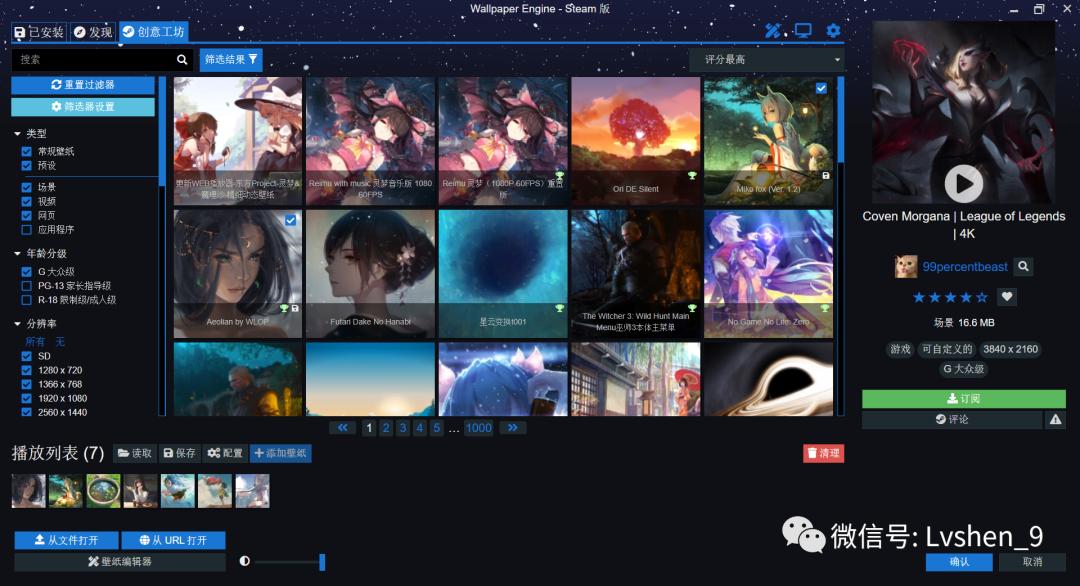Viewport: 1080px width, 586px height.
Task: Click first page double-arrow button
Action: click(342, 428)
